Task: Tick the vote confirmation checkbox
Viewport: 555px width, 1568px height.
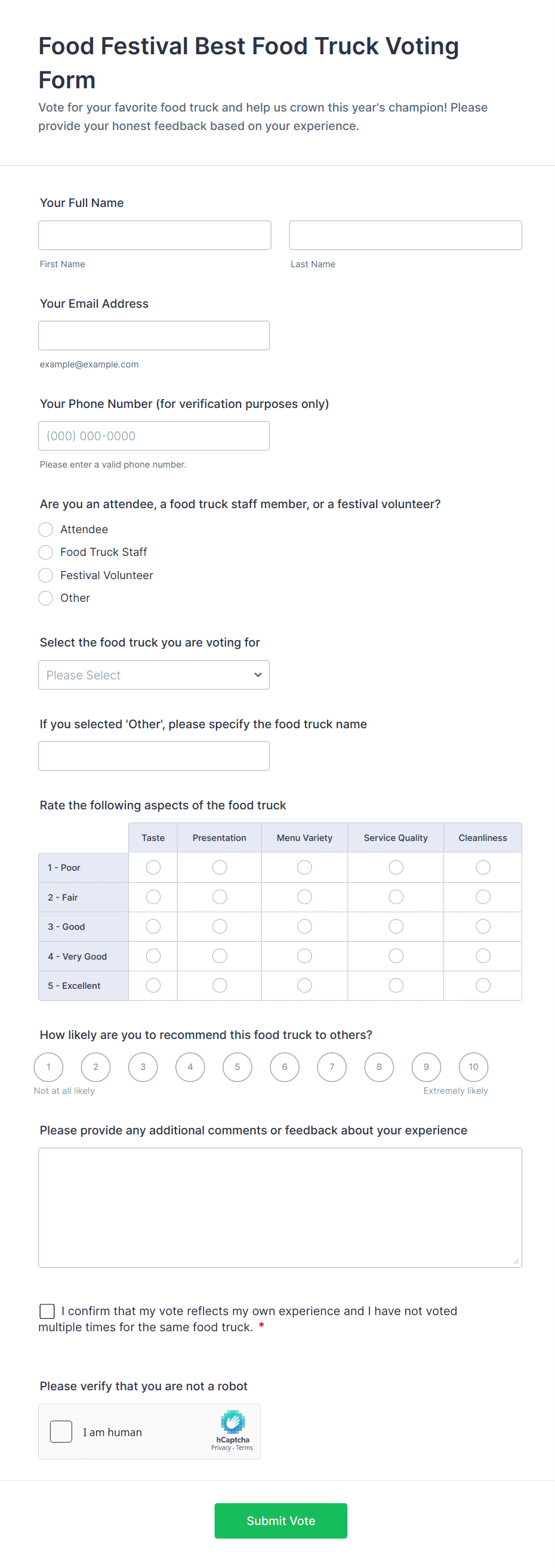Action: tap(47, 1310)
